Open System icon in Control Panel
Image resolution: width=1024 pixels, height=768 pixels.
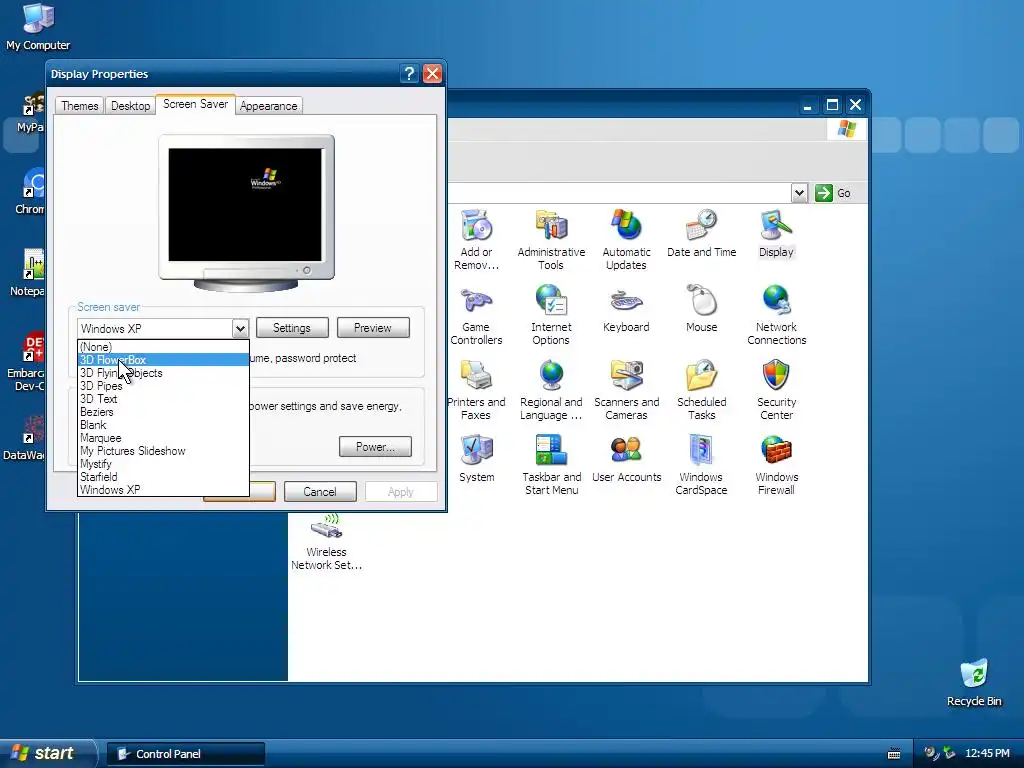click(x=477, y=458)
